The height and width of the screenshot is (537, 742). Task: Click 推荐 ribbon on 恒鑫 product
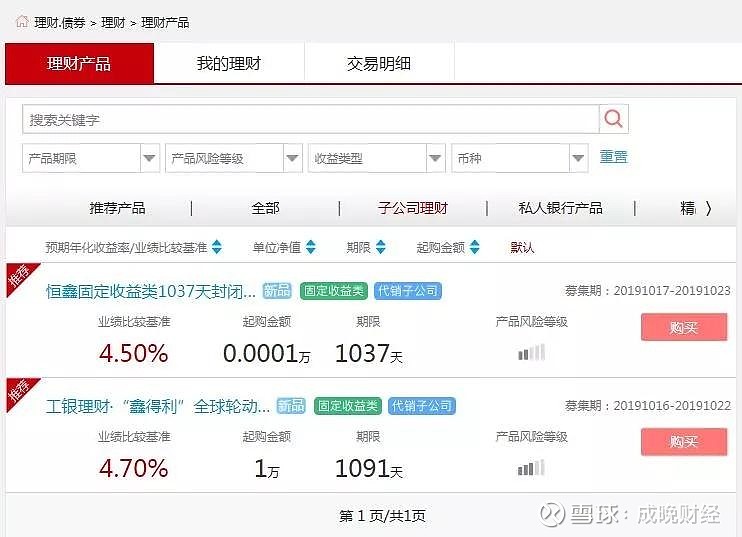pos(19,276)
